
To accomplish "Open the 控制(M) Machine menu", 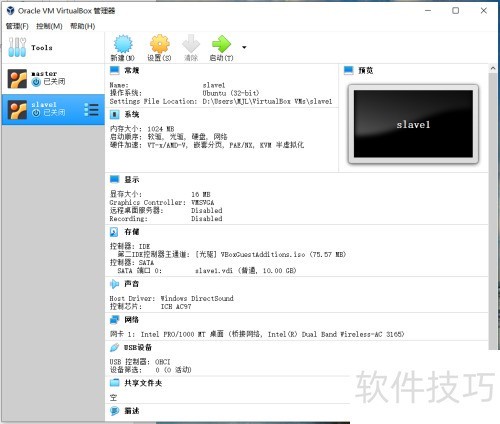I will point(49,26).
